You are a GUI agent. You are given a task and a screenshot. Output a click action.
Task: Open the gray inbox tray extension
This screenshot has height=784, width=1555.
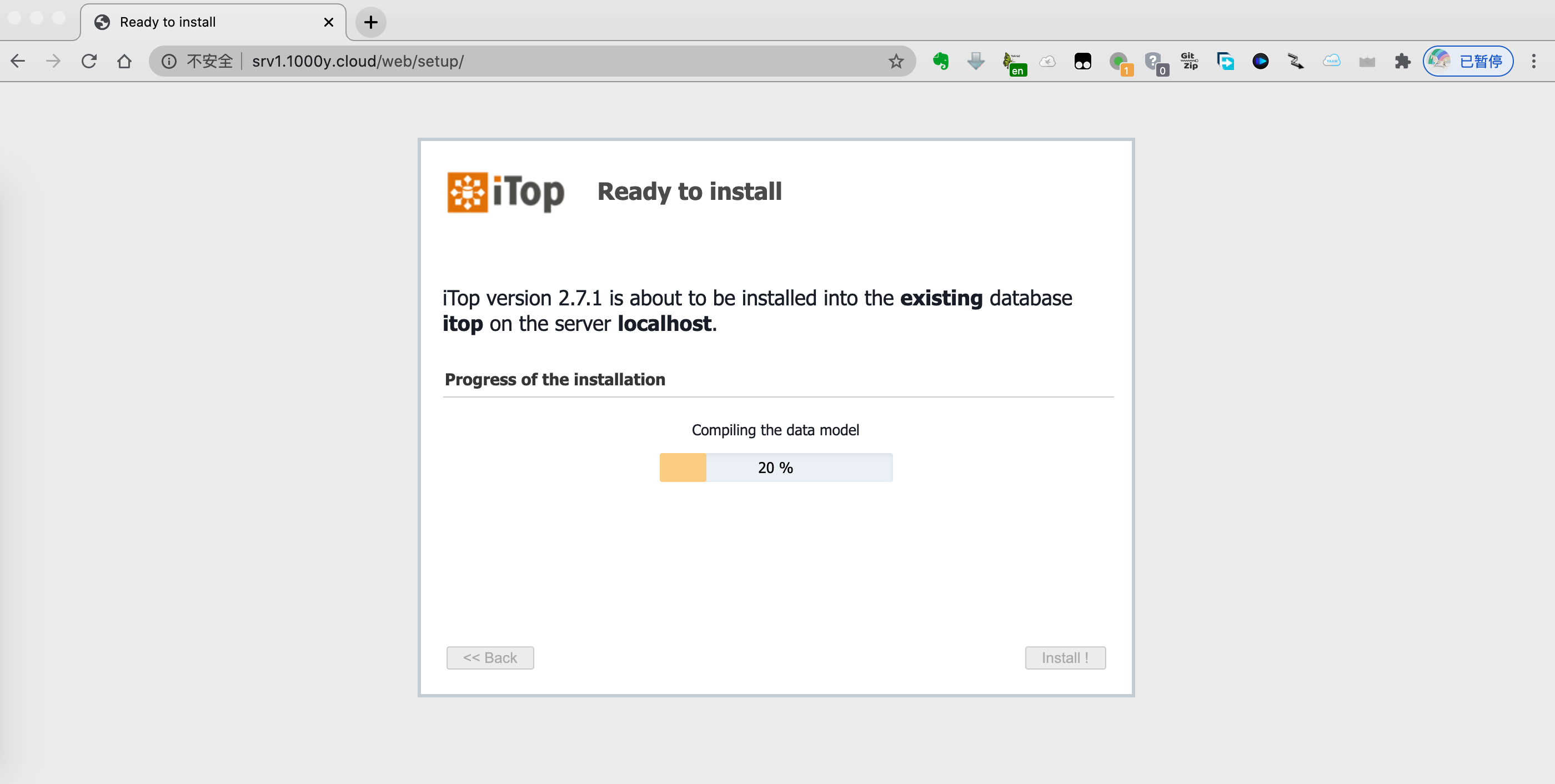pyautogui.click(x=1367, y=61)
